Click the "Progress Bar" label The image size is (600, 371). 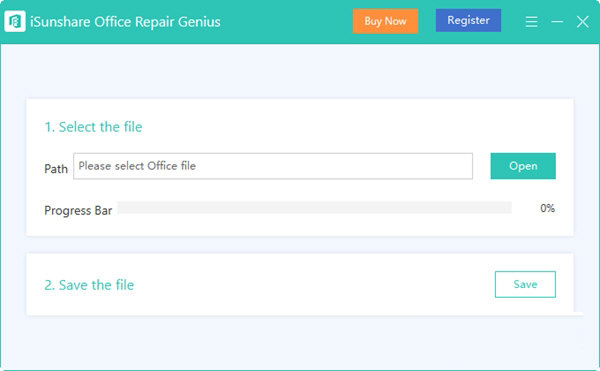[x=78, y=210]
